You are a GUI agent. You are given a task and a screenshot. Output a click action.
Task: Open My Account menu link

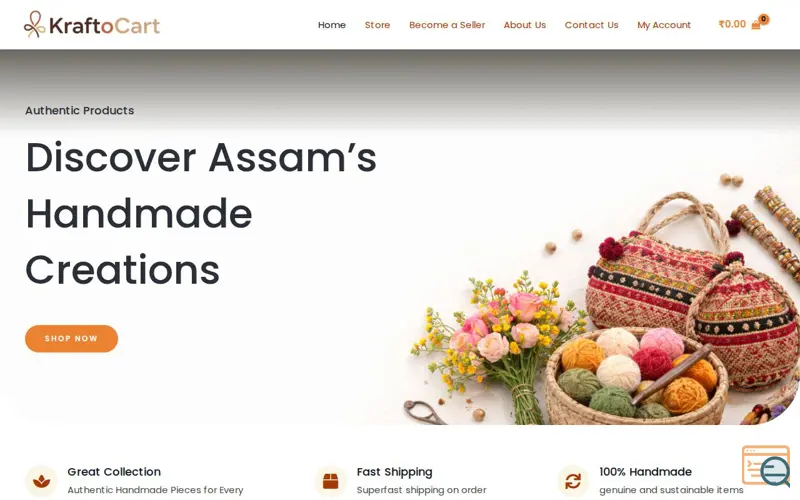pyautogui.click(x=664, y=25)
